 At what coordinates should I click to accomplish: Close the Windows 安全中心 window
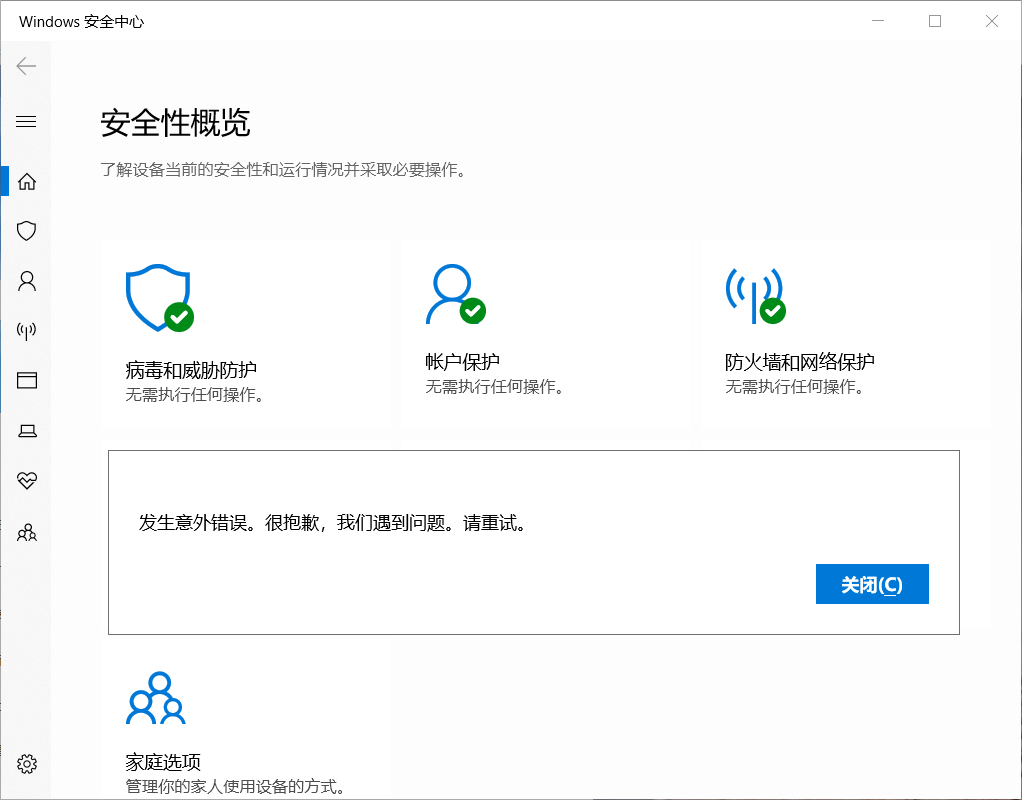(x=991, y=21)
